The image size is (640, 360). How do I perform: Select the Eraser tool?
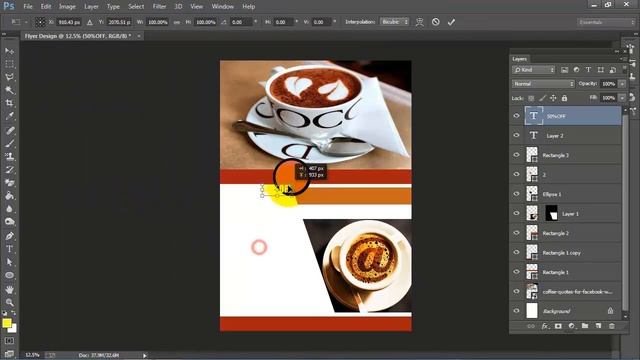9,183
